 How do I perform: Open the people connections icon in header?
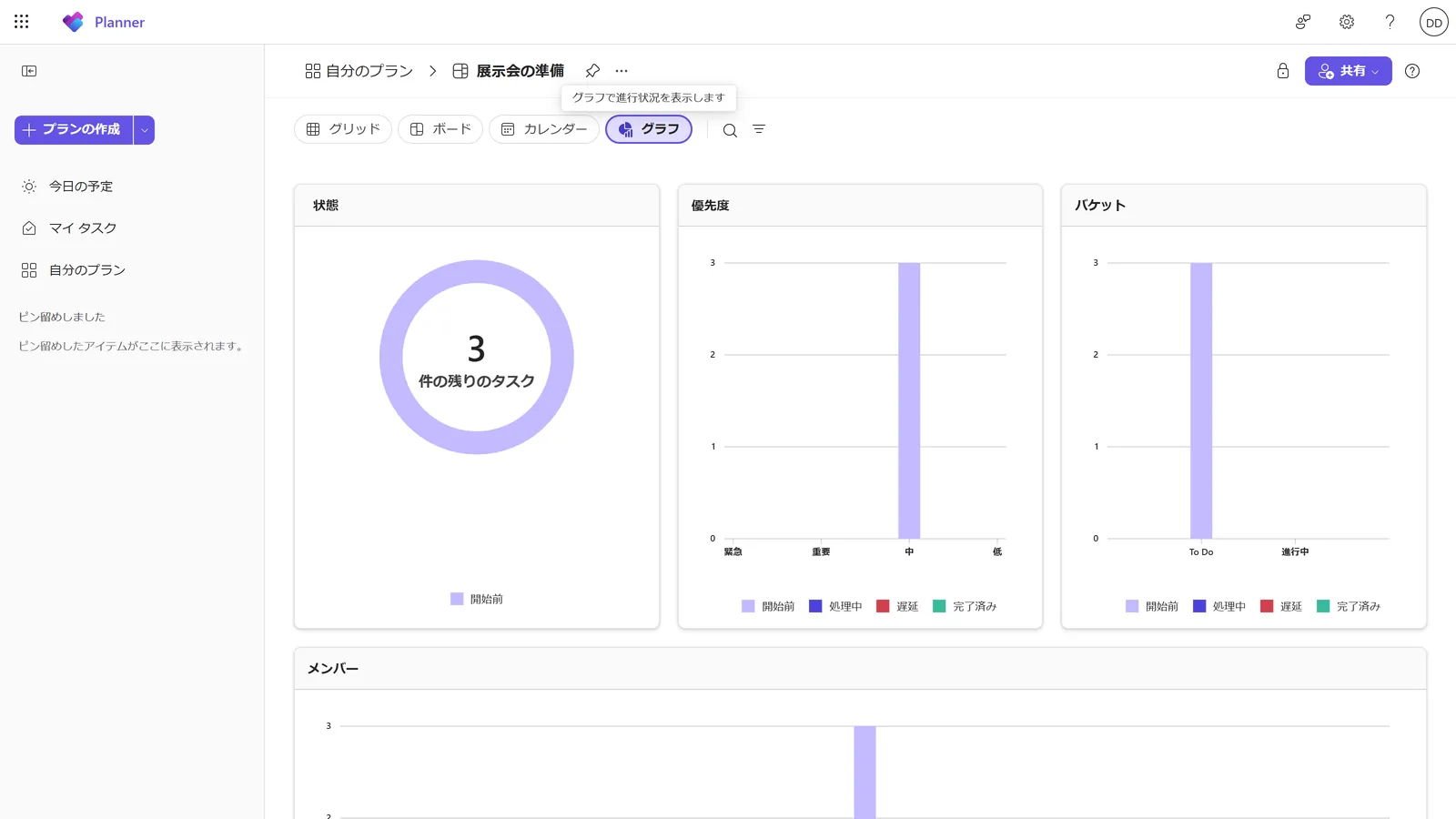pyautogui.click(x=1303, y=22)
